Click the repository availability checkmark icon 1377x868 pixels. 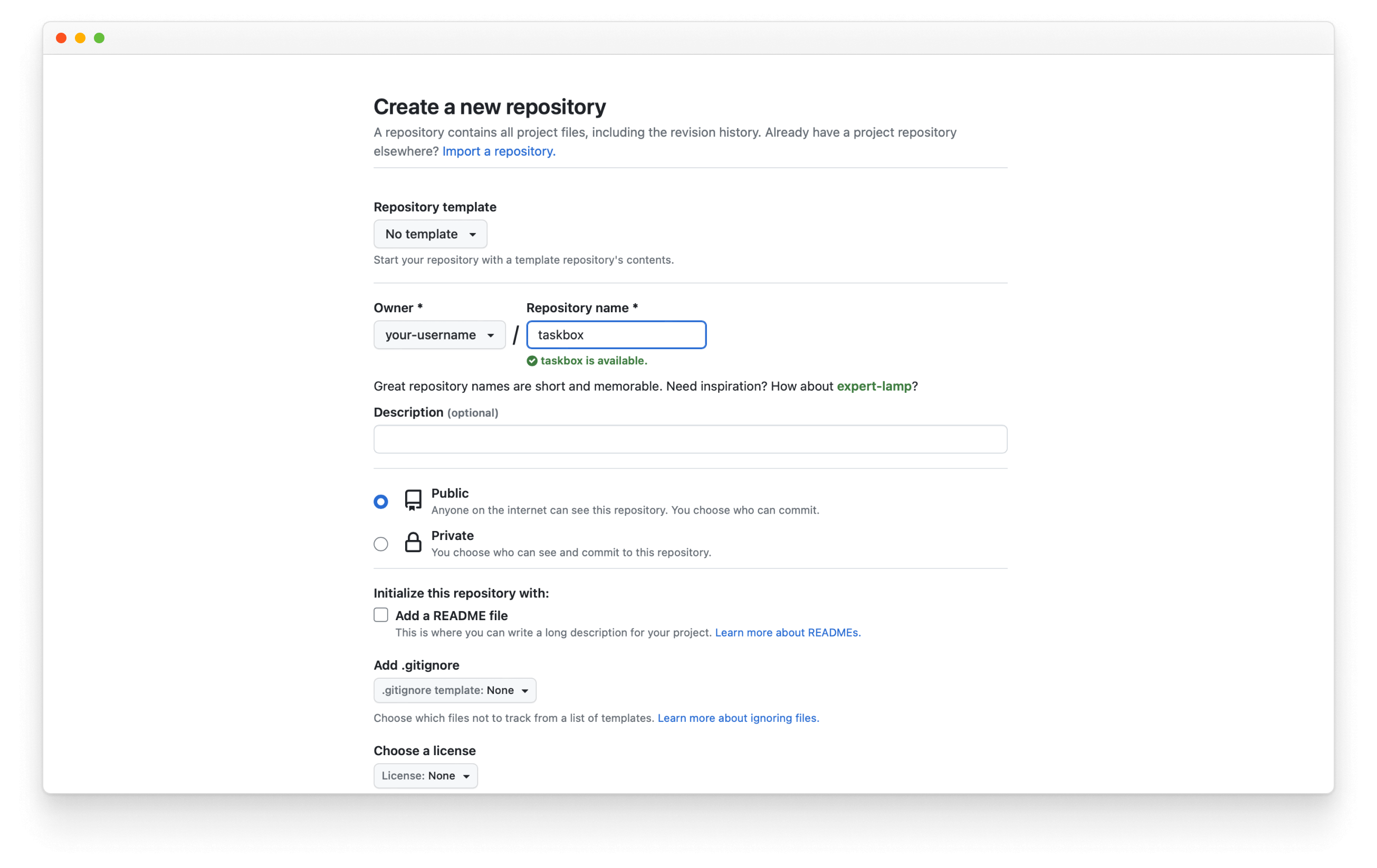(531, 360)
